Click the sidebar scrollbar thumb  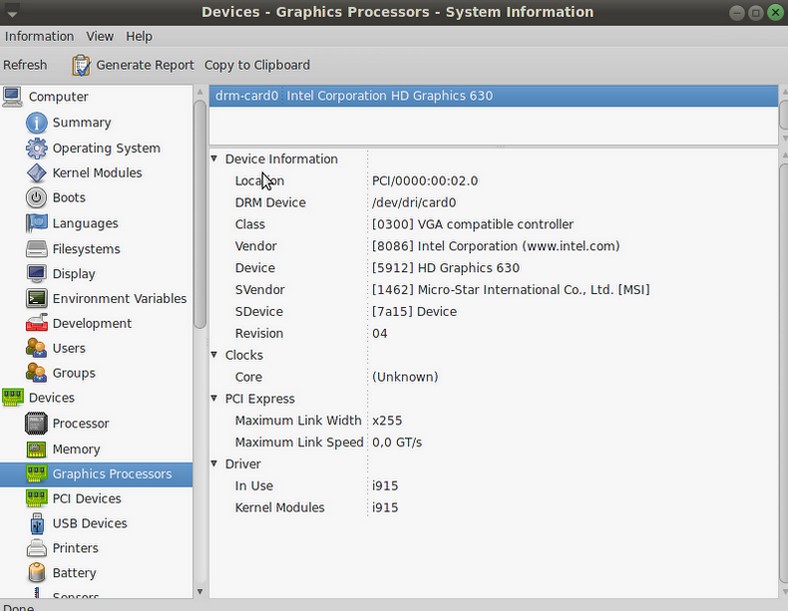click(200, 215)
